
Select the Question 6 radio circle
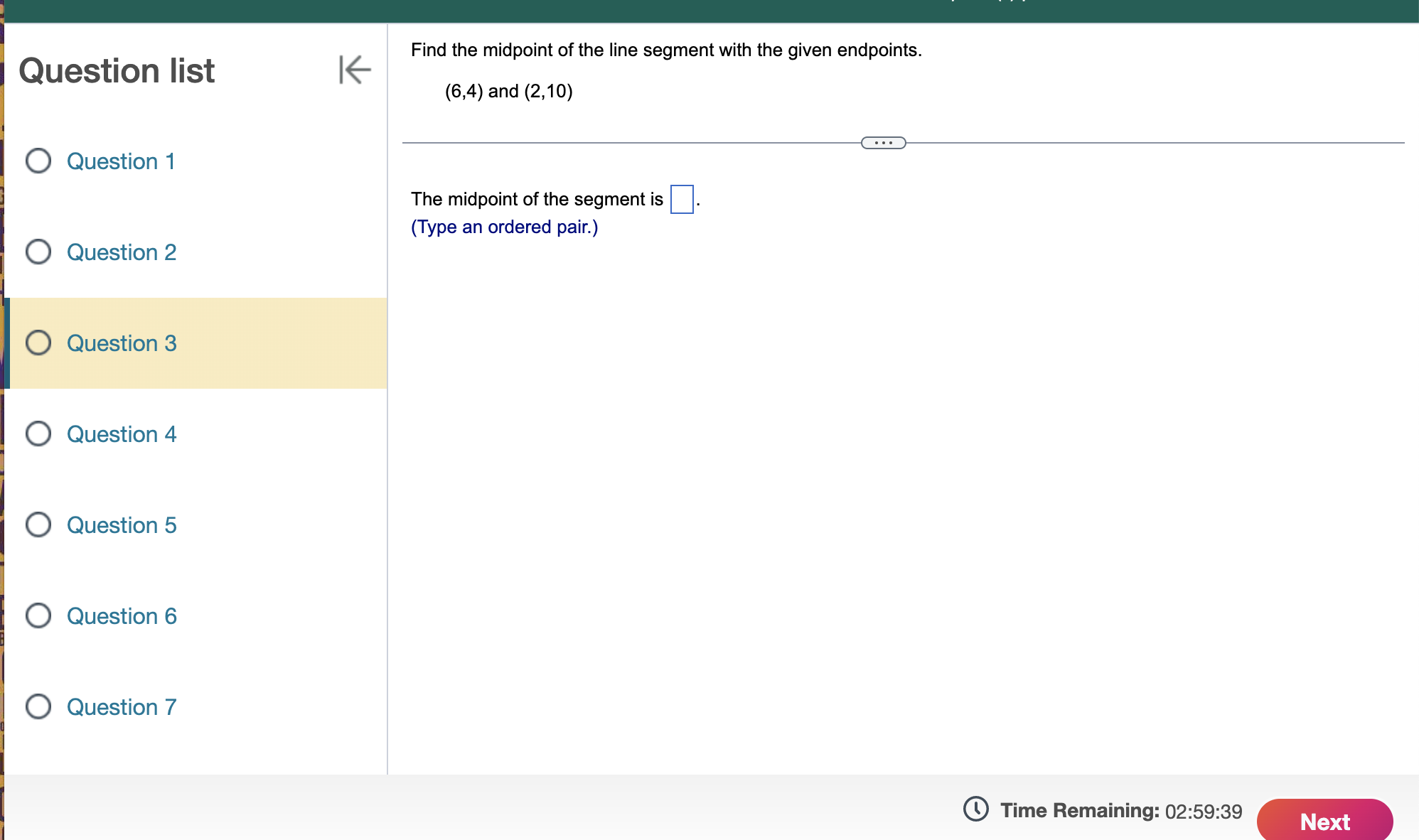(x=38, y=615)
